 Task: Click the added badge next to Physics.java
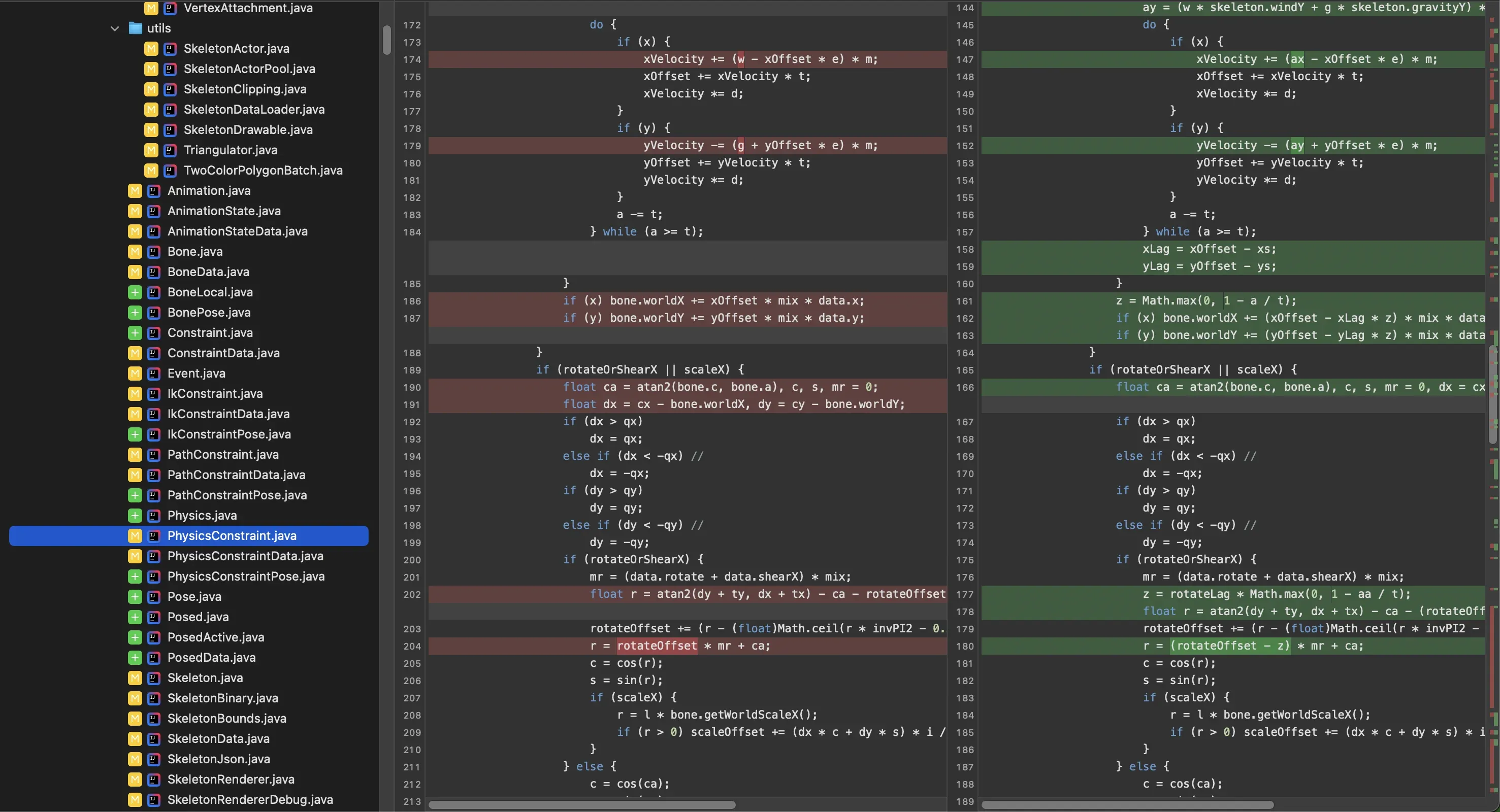[135, 516]
